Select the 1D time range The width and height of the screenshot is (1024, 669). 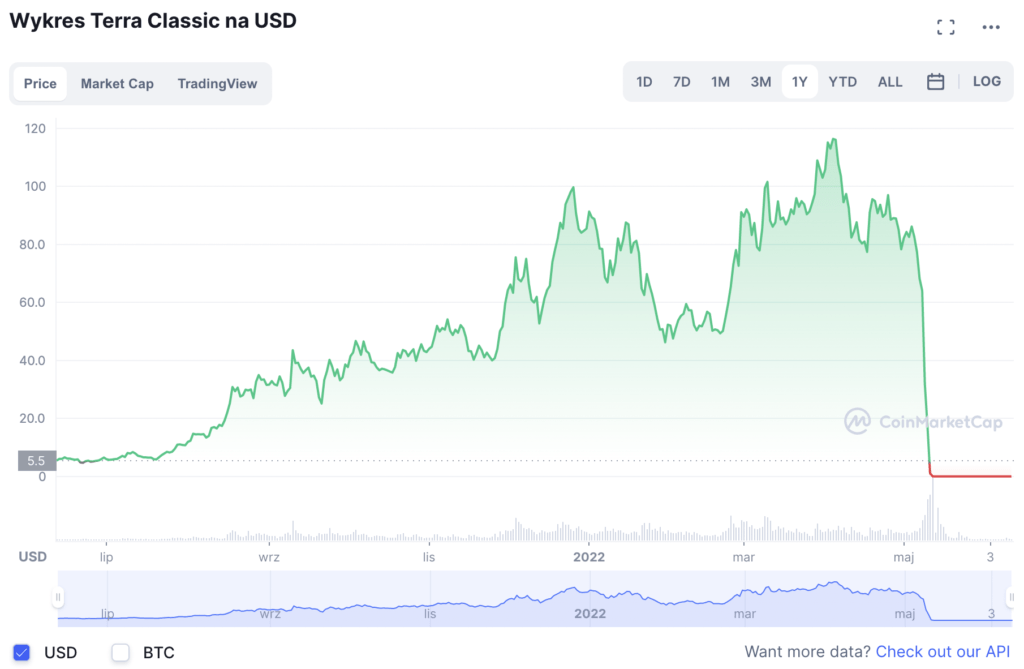coord(644,82)
